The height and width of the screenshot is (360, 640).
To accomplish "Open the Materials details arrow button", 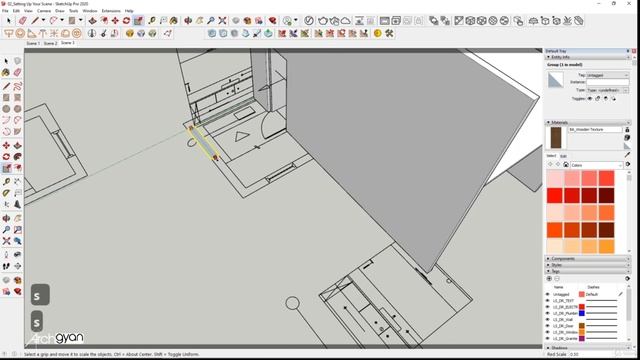I will (628, 164).
